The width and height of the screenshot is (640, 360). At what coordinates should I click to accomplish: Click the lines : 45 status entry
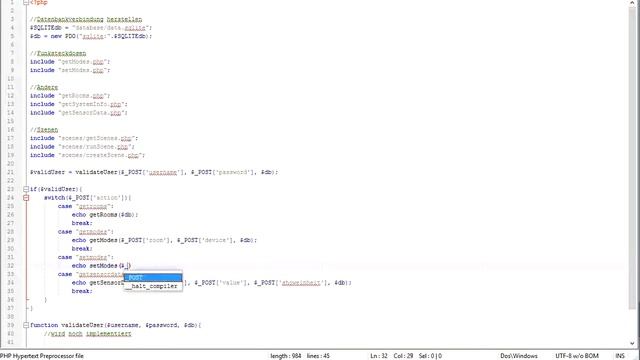pos(318,356)
